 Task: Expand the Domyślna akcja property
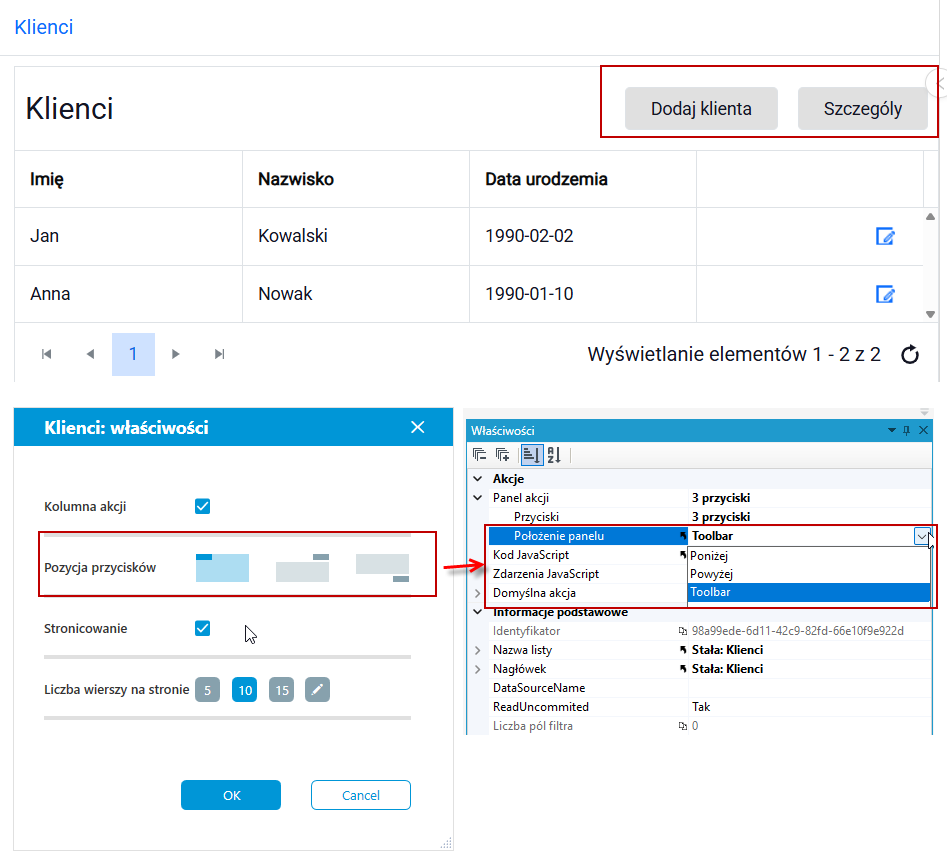tap(478, 593)
